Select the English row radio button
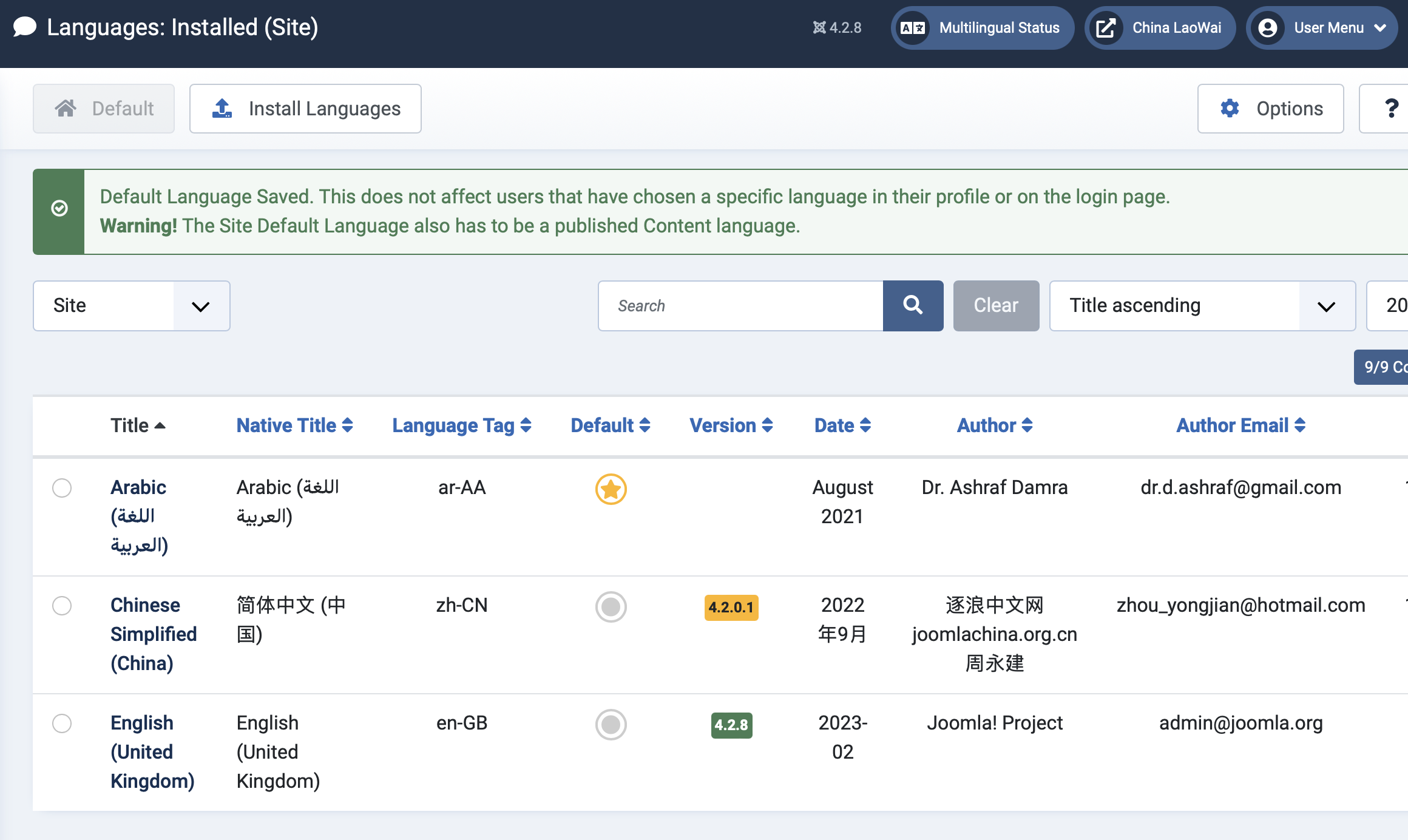This screenshot has width=1408, height=840. click(x=62, y=723)
